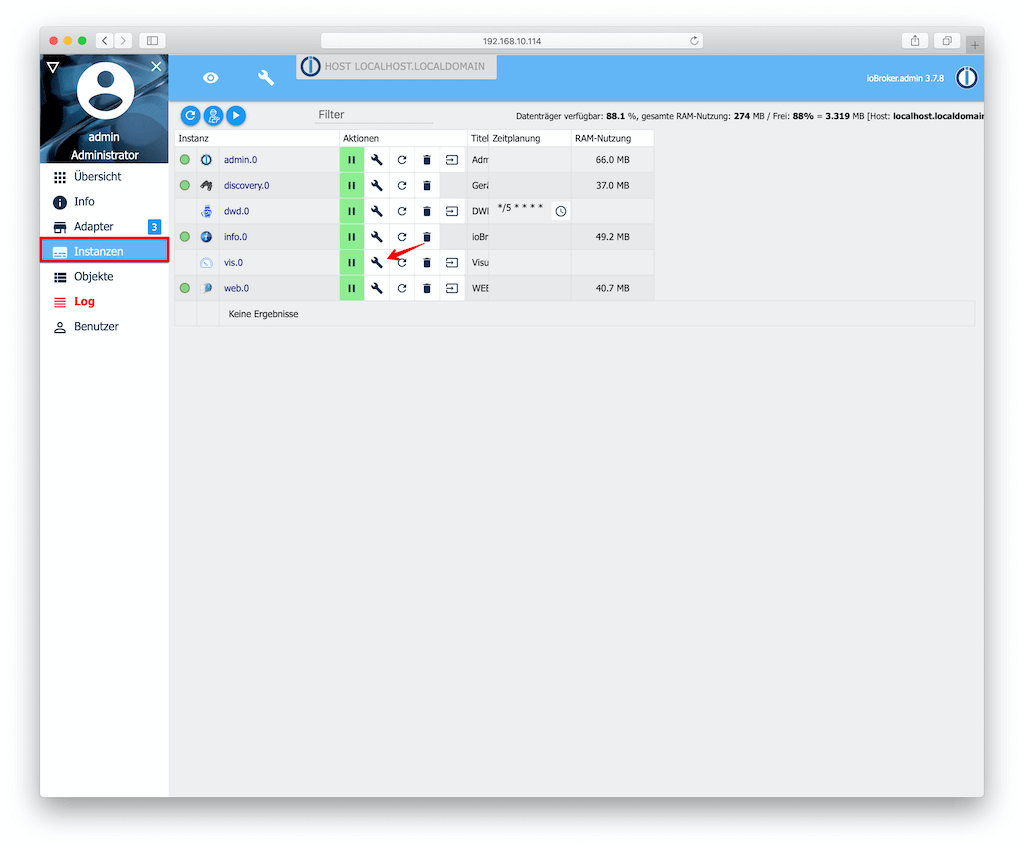The width and height of the screenshot is (1024, 850).
Task: Open the web.0 web link icon
Action: tap(452, 288)
